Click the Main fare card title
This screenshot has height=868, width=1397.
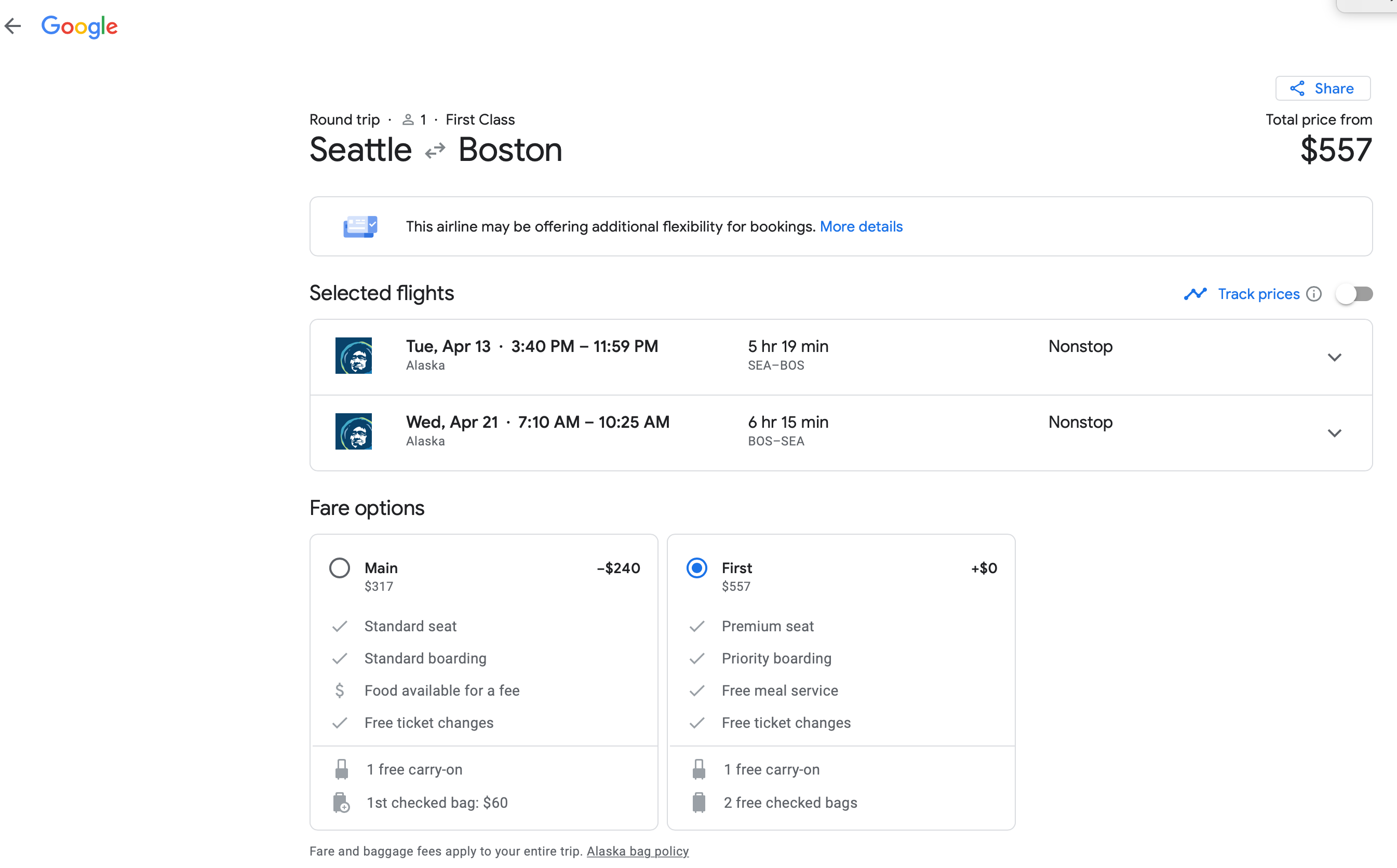coord(381,568)
